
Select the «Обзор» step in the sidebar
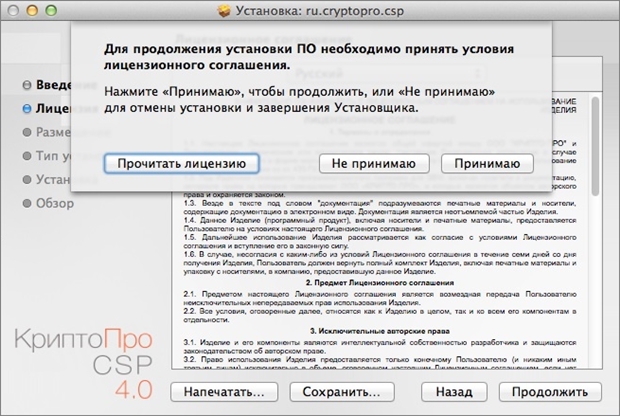48,203
